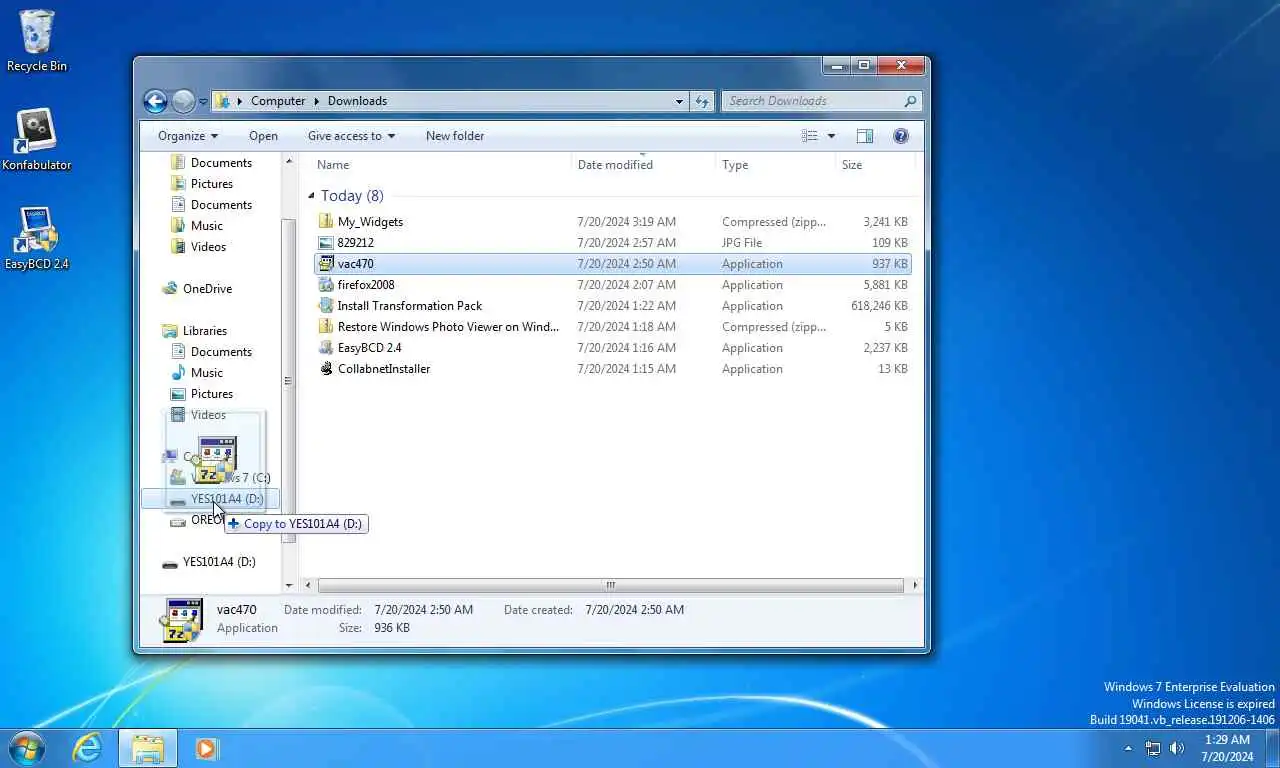Open the volume control in system tray
The width and height of the screenshot is (1280, 768).
(x=1177, y=748)
